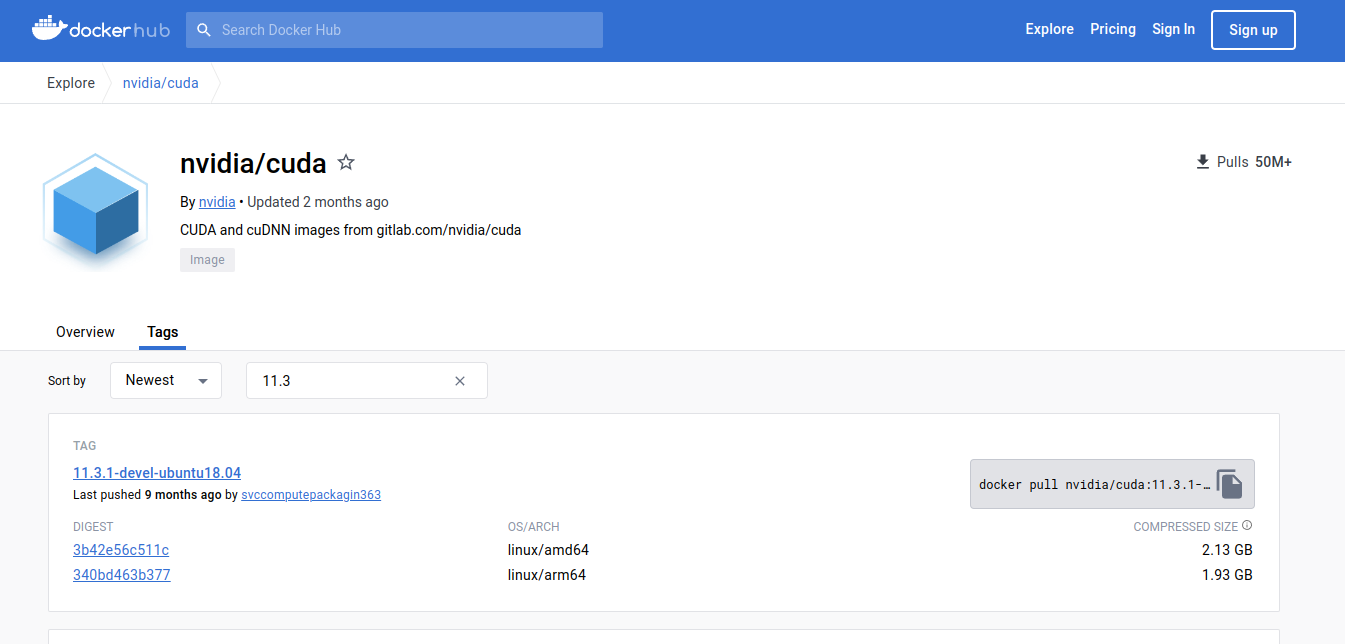
Task: Click the search magnifier icon
Action: 204,30
